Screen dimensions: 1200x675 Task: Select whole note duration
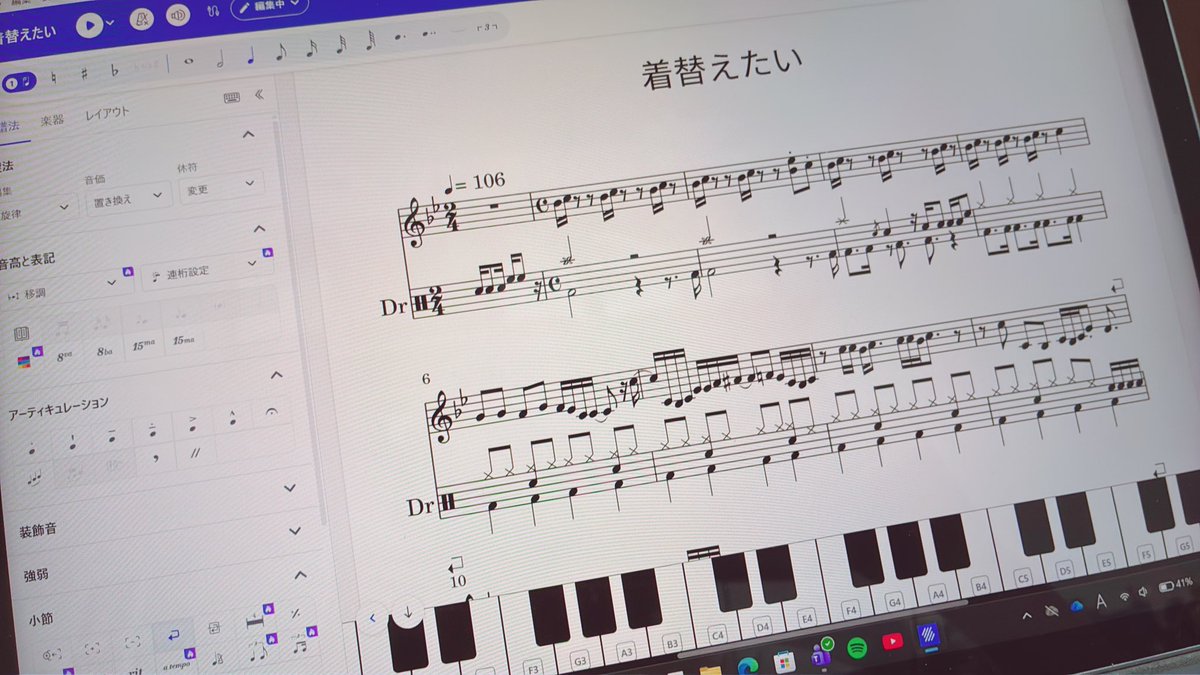pos(189,62)
